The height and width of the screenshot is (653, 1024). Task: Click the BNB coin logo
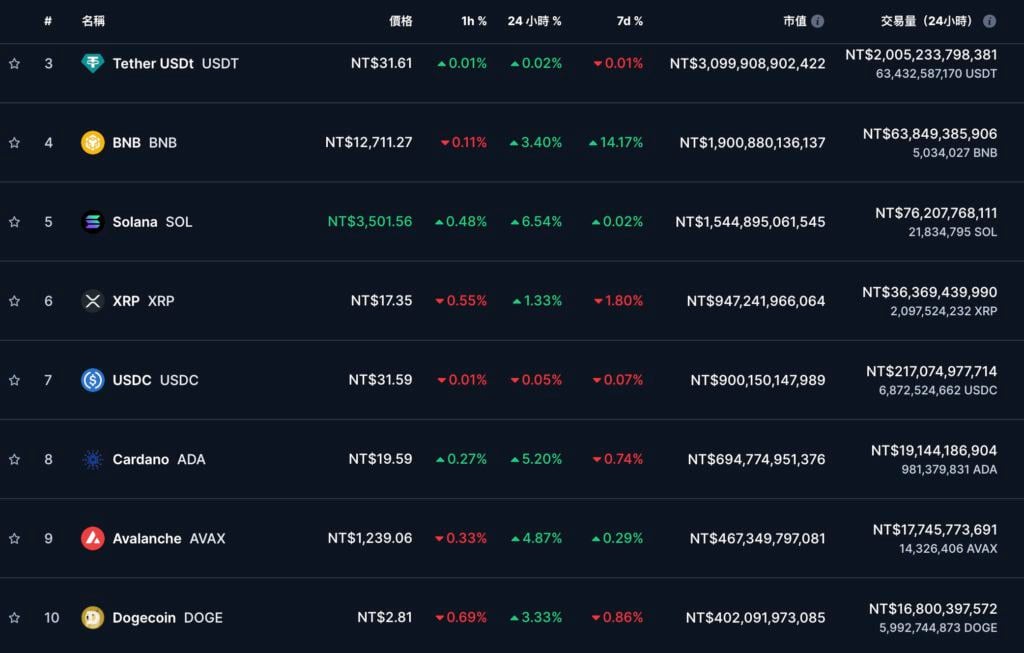(92, 142)
